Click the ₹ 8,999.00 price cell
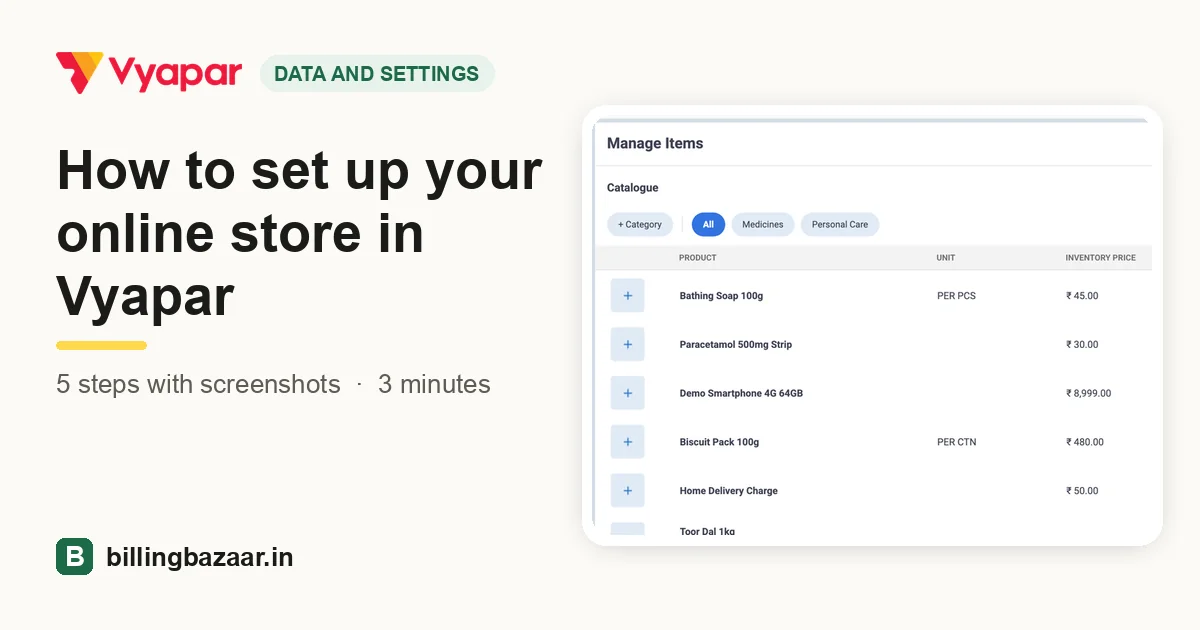Viewport: 1200px width, 630px height. click(x=1089, y=394)
